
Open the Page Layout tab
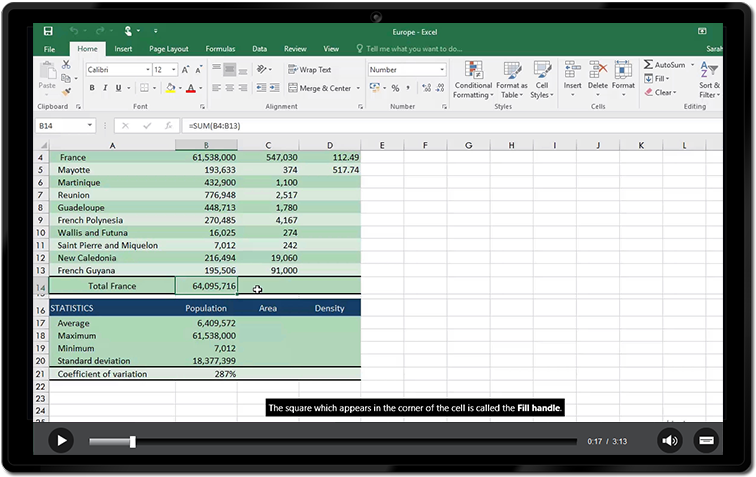(169, 48)
